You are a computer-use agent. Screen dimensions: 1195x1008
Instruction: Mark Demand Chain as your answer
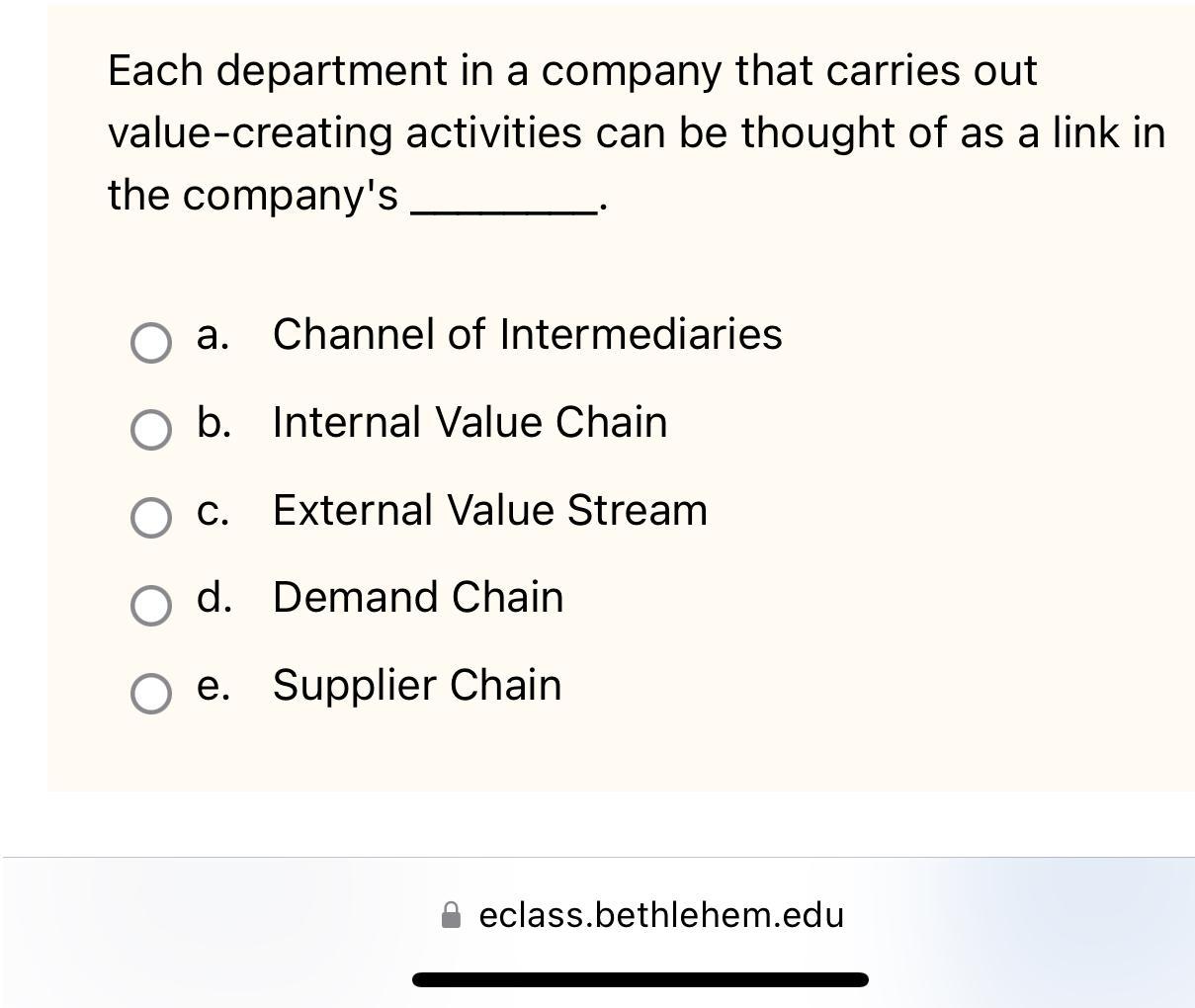[x=150, y=605]
